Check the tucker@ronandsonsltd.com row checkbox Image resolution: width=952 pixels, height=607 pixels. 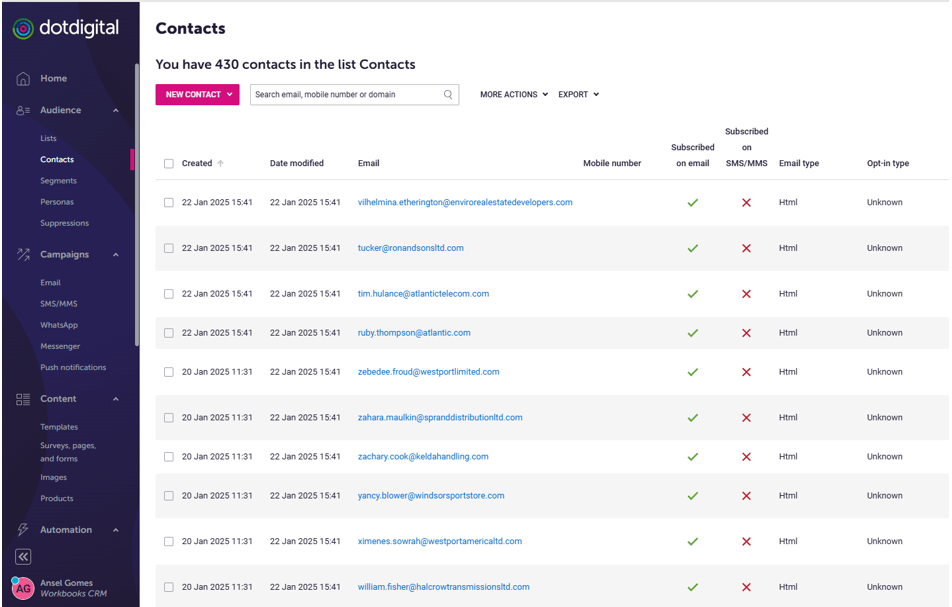click(x=169, y=248)
